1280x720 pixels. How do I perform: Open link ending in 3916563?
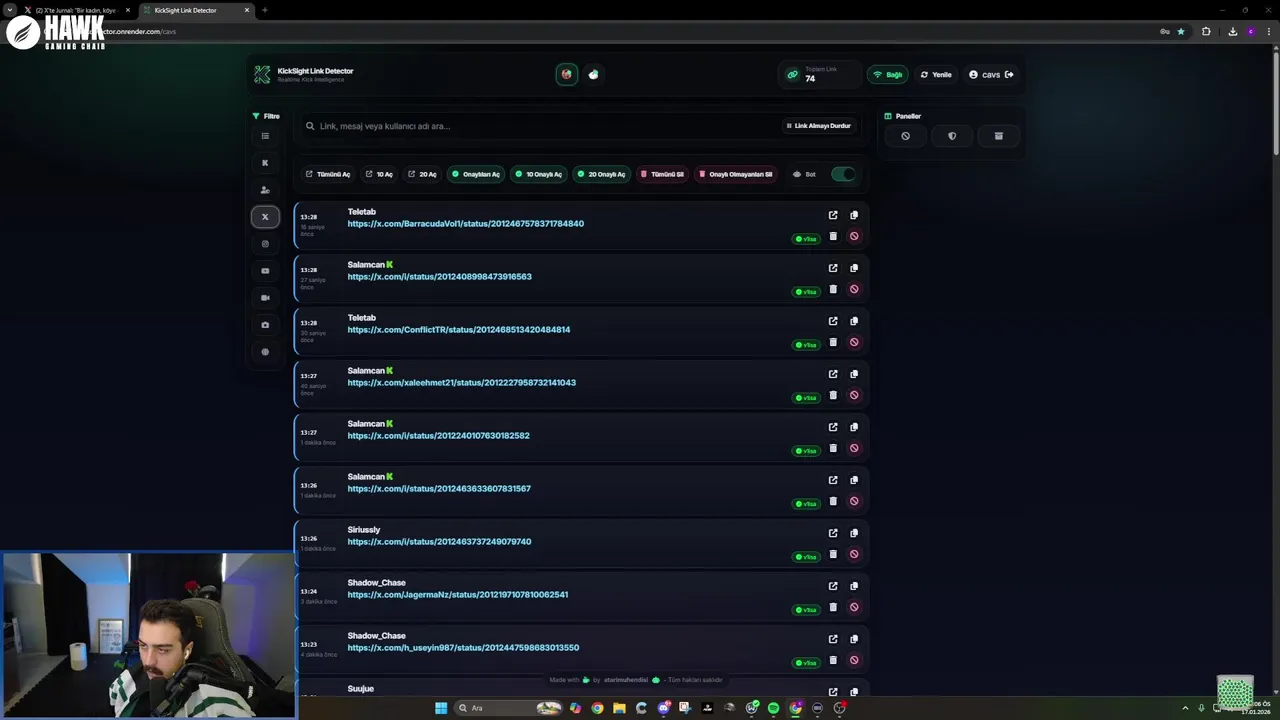pyautogui.click(x=440, y=277)
